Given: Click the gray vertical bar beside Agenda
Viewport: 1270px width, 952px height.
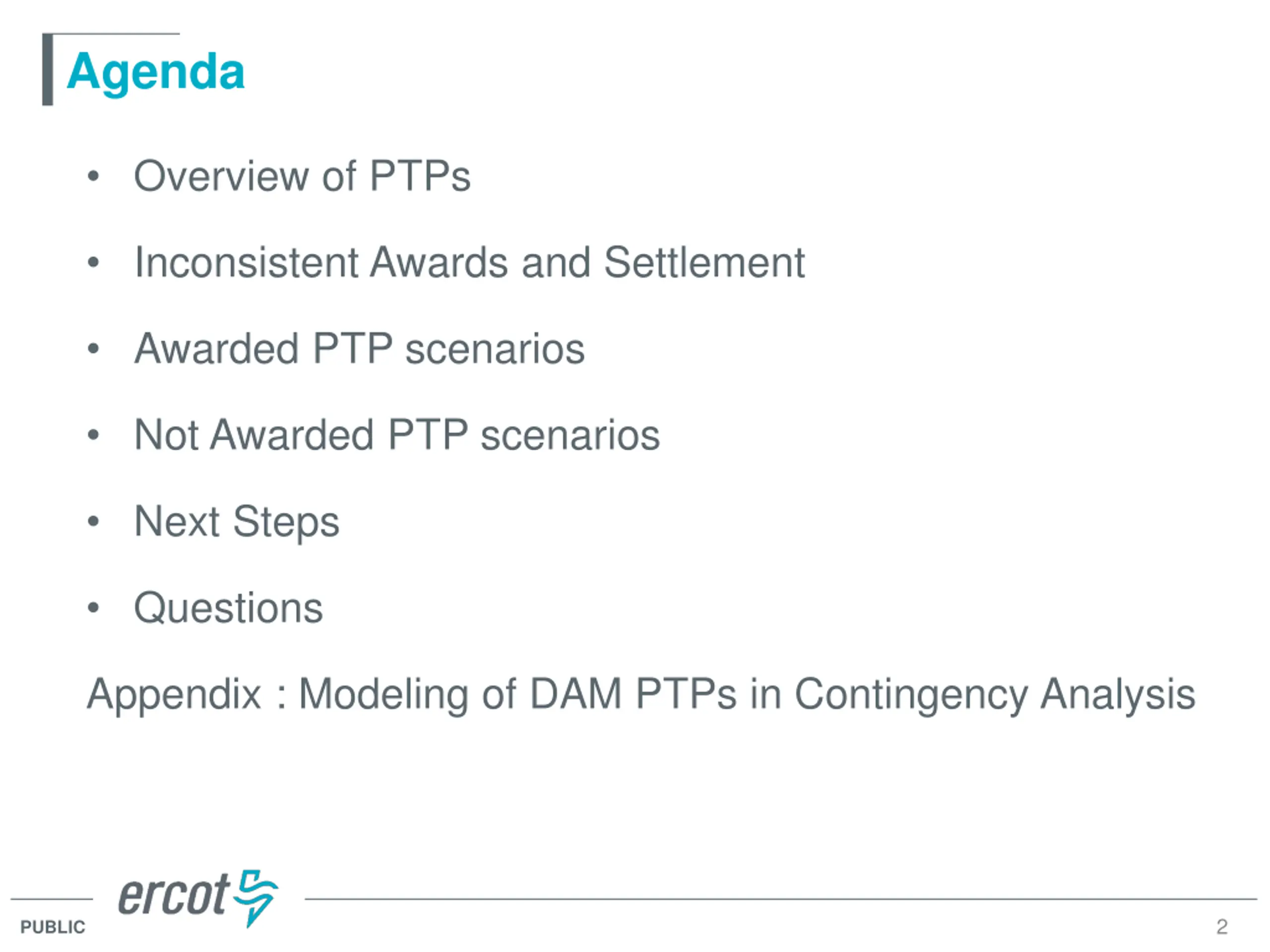Looking at the screenshot, I should tap(48, 70).
